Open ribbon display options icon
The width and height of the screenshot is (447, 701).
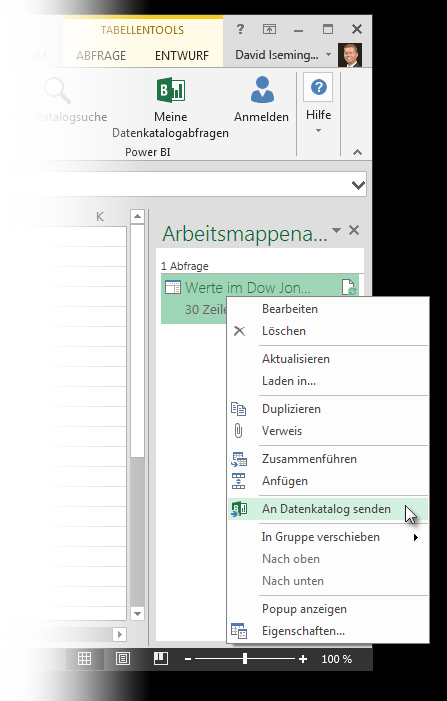(x=269, y=30)
